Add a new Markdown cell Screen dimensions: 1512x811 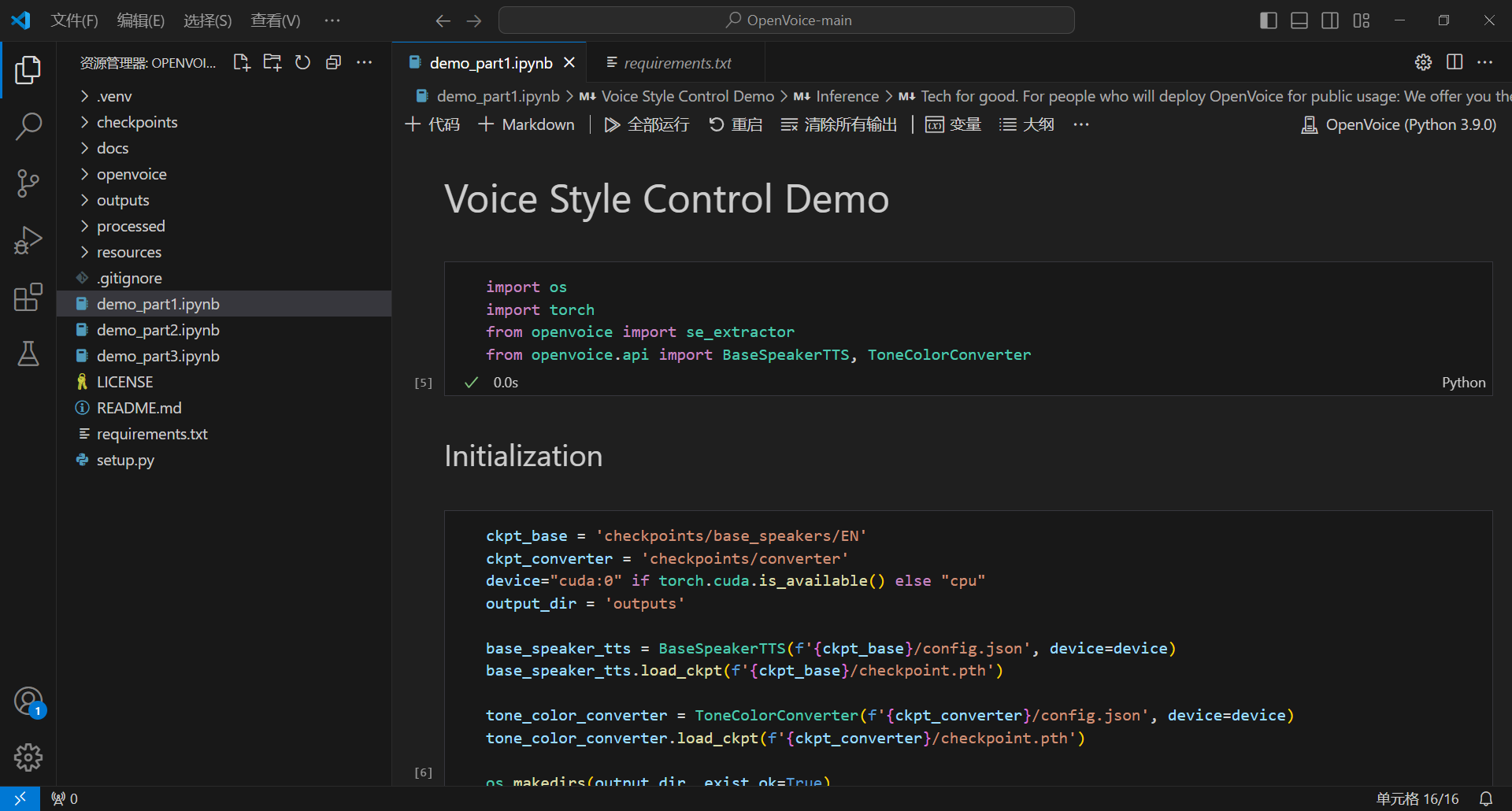coord(527,124)
